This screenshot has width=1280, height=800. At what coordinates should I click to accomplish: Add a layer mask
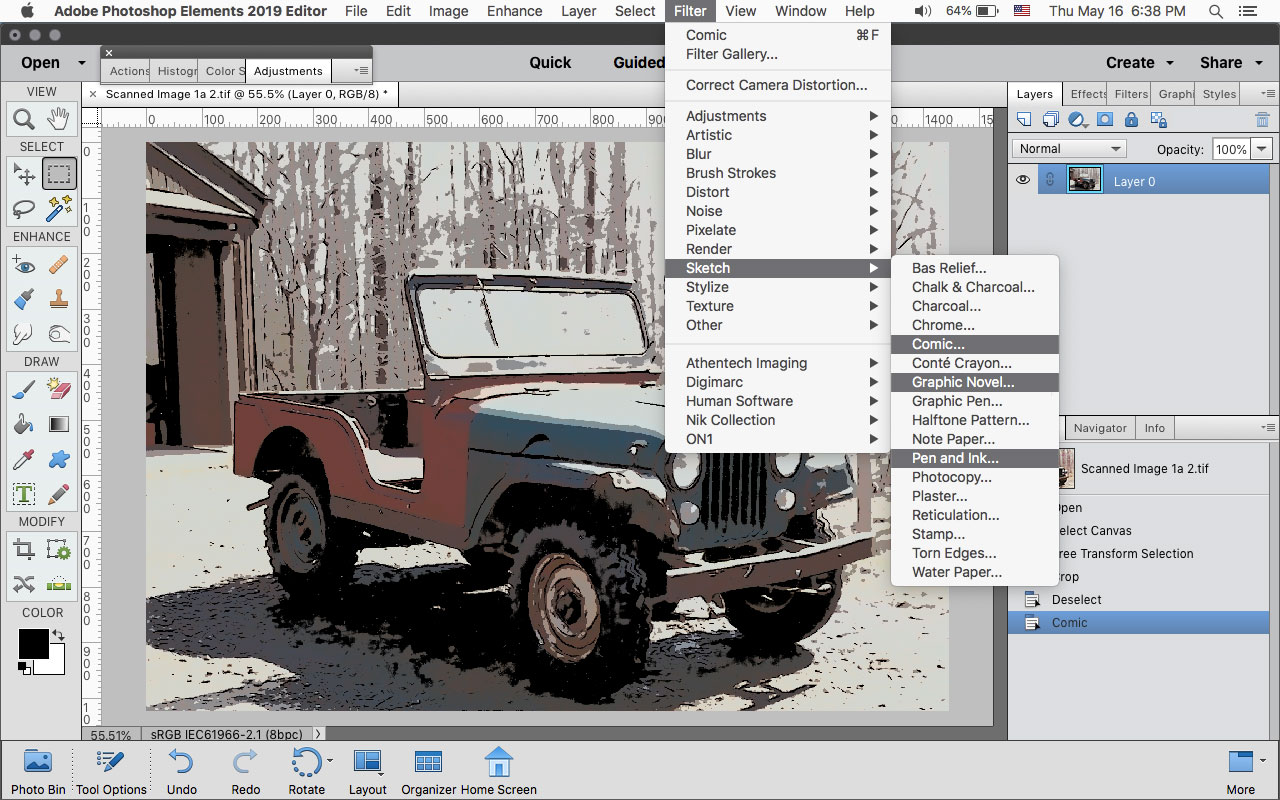click(1104, 119)
